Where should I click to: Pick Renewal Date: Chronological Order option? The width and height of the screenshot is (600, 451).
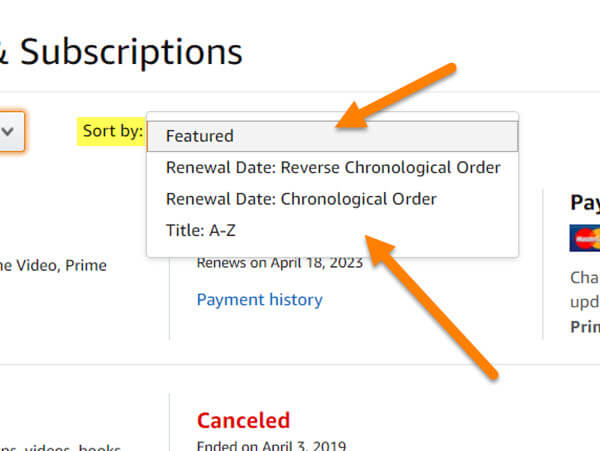[332, 199]
